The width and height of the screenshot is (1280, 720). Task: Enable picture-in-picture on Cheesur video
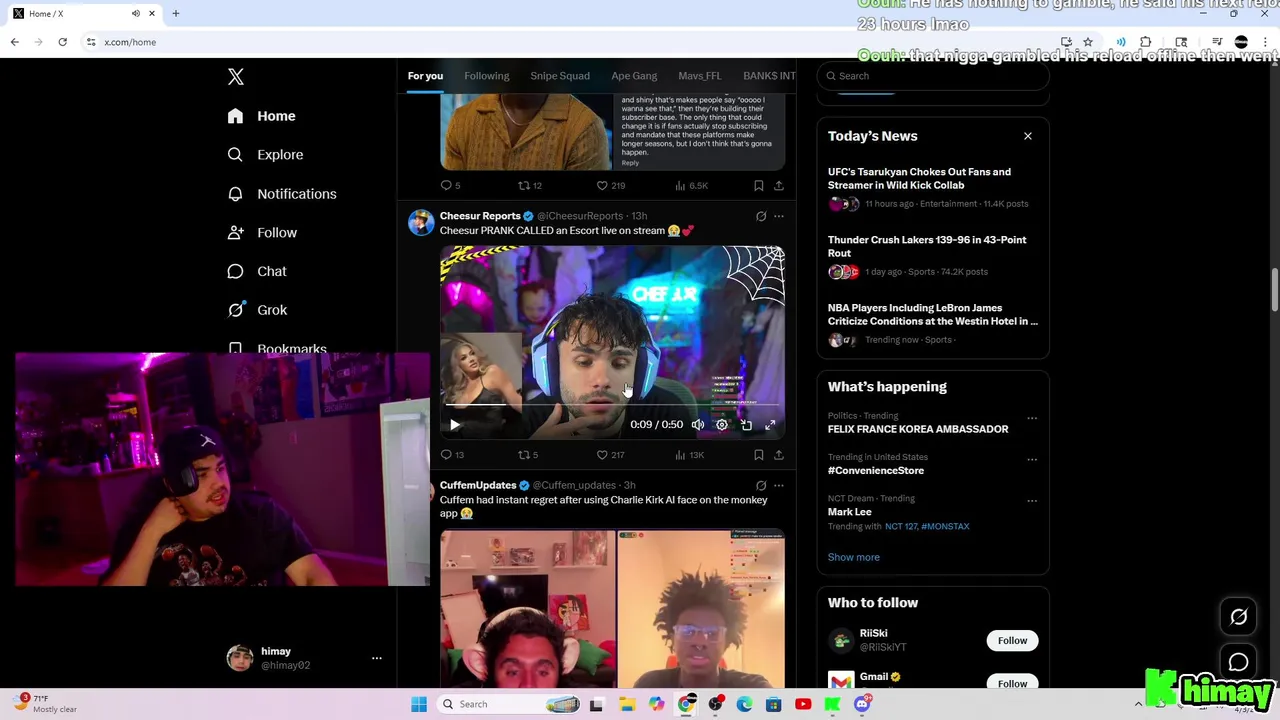(x=746, y=425)
